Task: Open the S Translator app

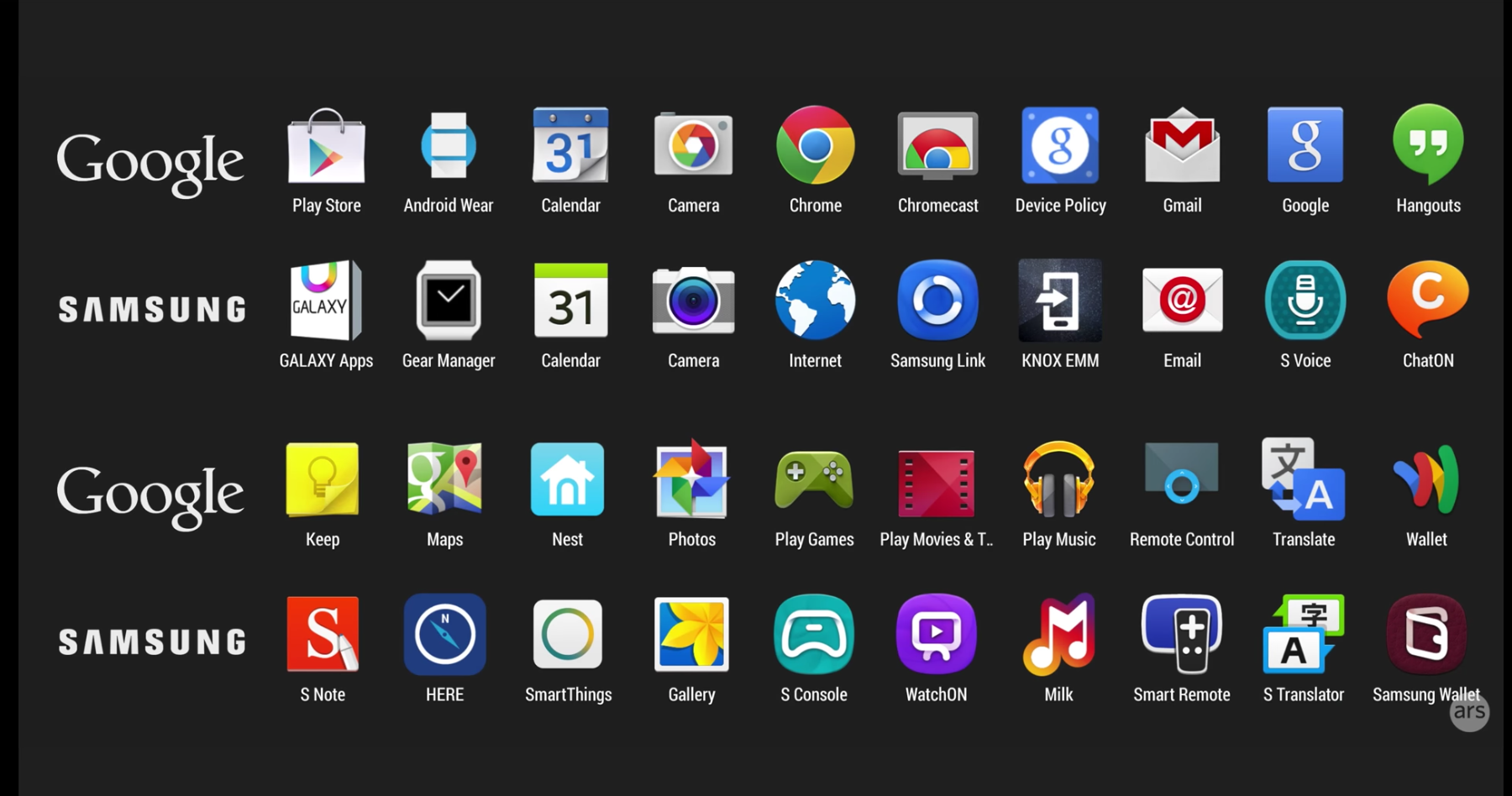Action: (x=1304, y=634)
